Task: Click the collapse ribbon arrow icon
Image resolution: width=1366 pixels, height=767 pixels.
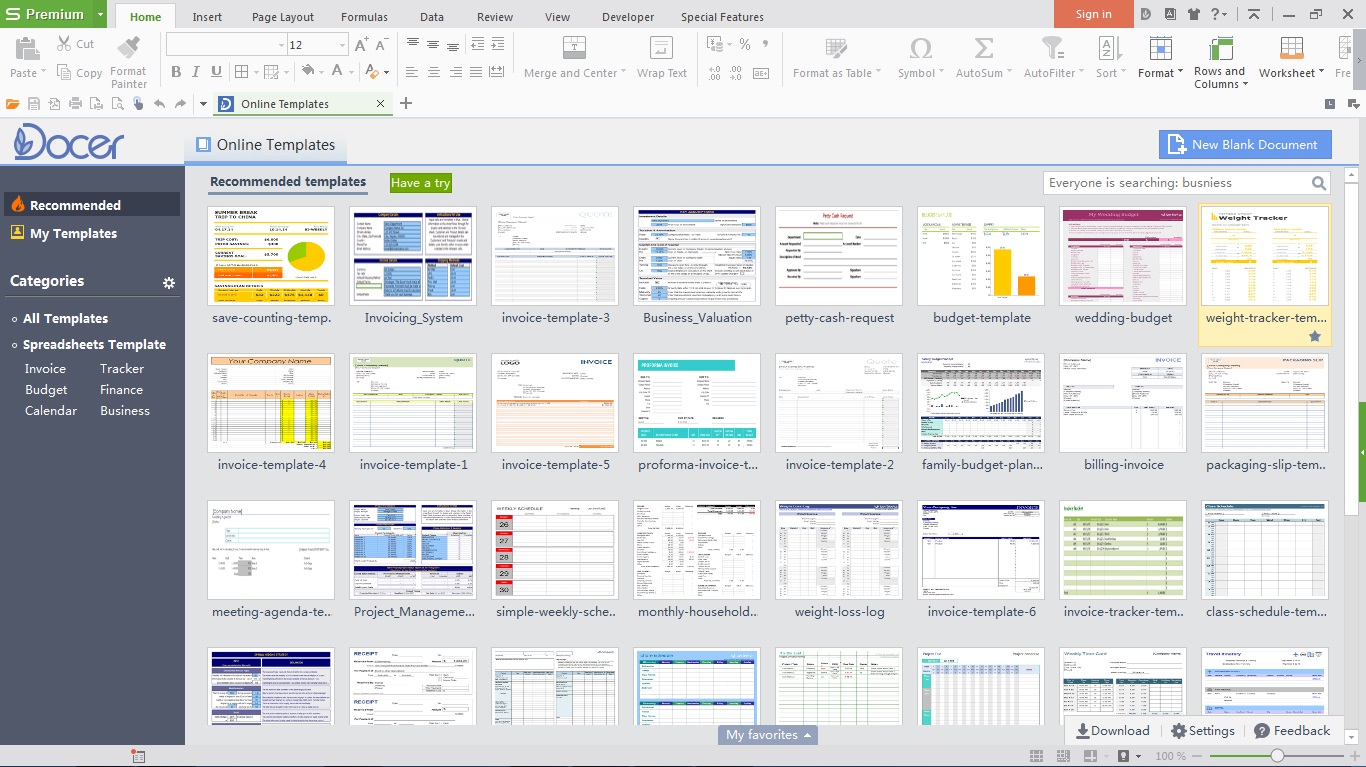Action: tap(1254, 14)
